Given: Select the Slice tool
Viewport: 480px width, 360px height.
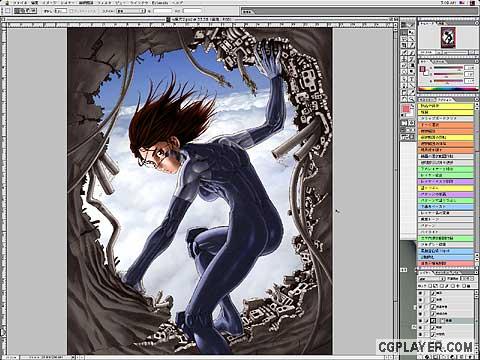Looking at the screenshot, I should (x=411, y=45).
